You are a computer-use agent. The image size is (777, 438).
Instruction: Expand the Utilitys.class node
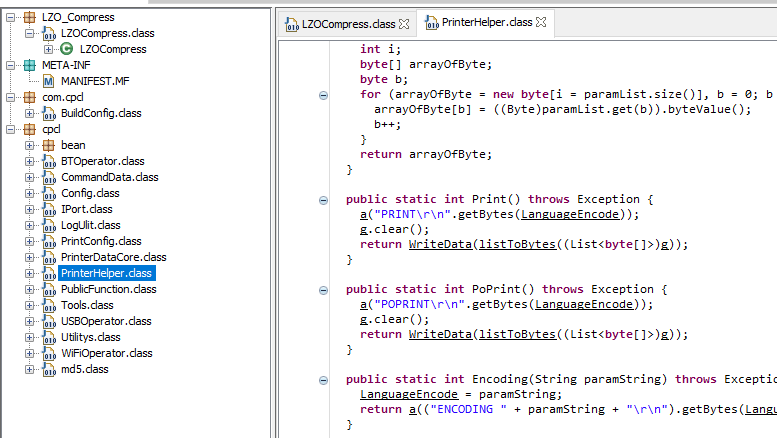(x=30, y=337)
